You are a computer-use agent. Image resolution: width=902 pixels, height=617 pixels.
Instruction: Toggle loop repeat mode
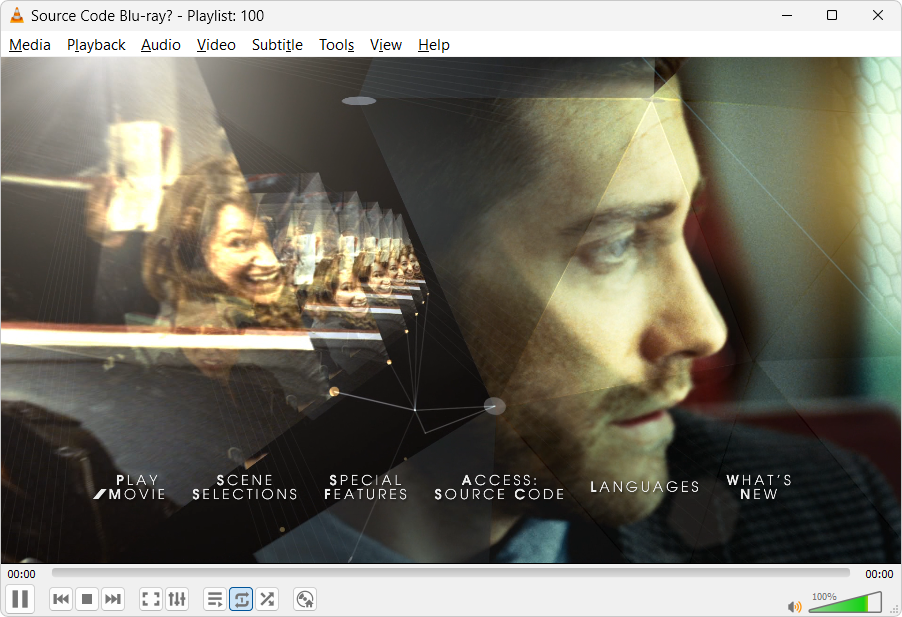[241, 599]
